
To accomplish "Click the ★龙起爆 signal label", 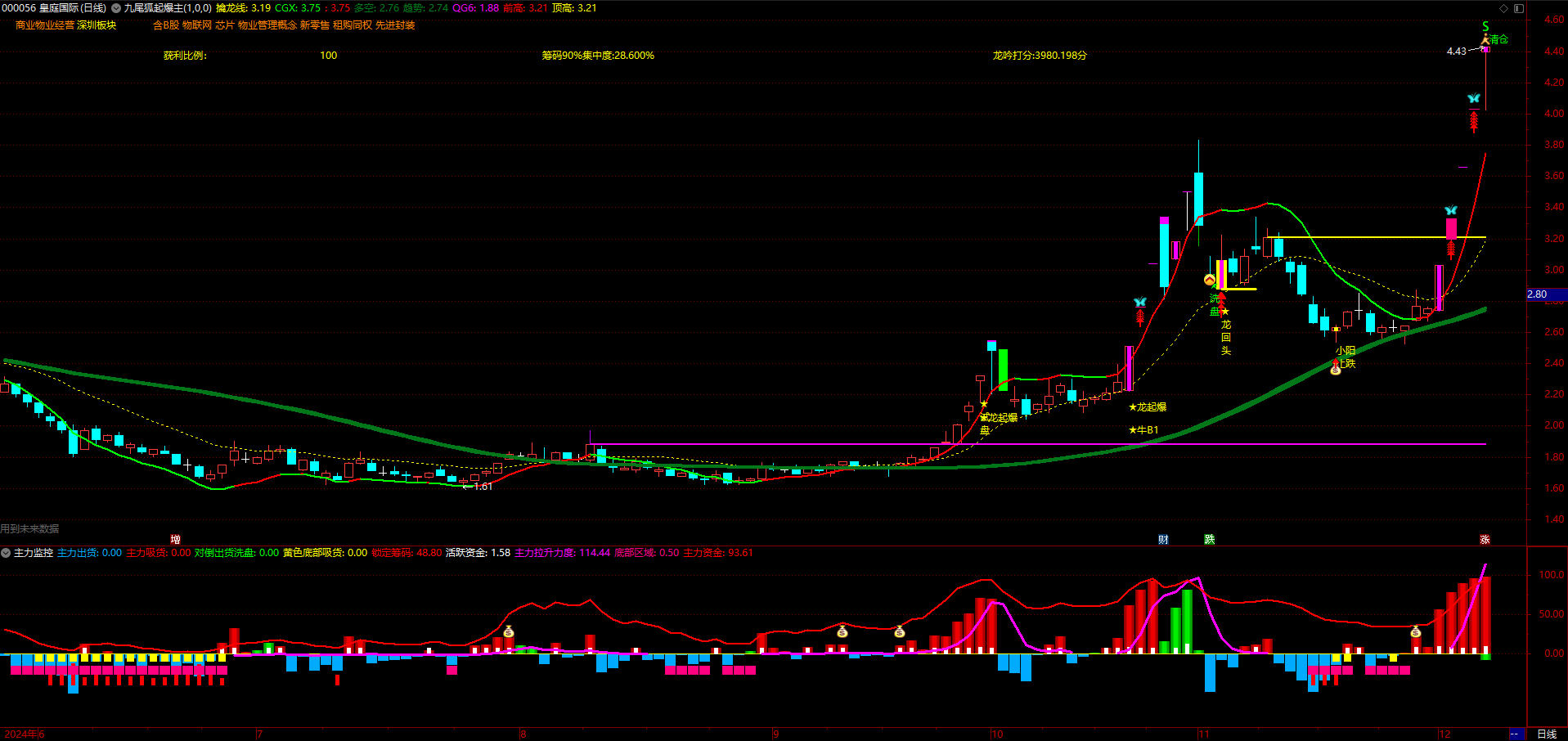I will point(1148,407).
